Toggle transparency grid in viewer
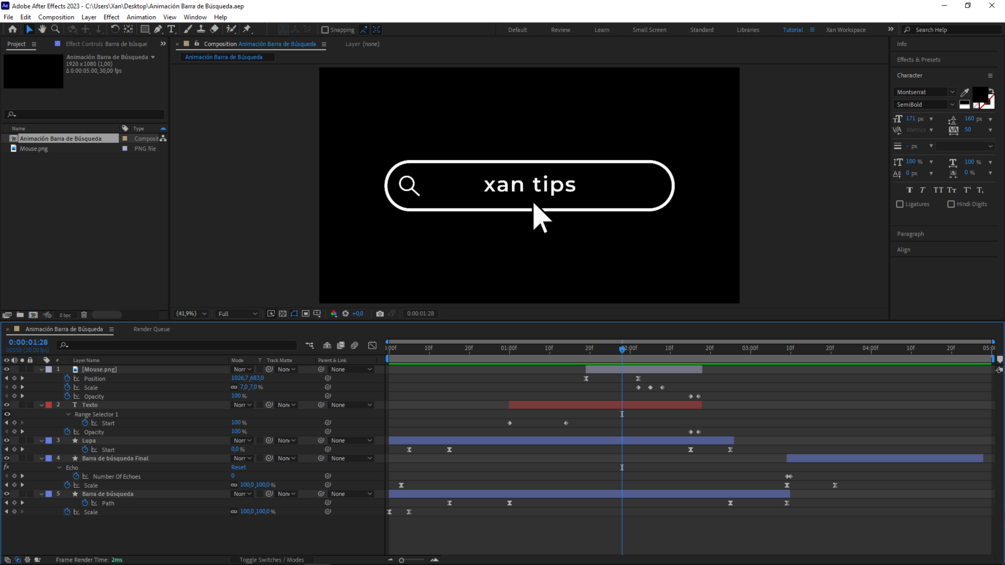Viewport: 1005px width, 565px height. point(283,314)
